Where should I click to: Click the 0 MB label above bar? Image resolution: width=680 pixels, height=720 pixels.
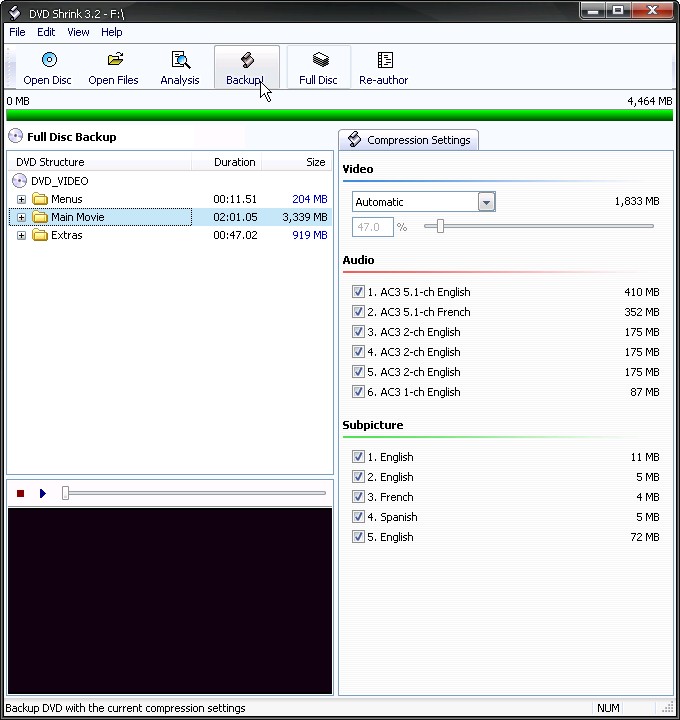[18, 101]
